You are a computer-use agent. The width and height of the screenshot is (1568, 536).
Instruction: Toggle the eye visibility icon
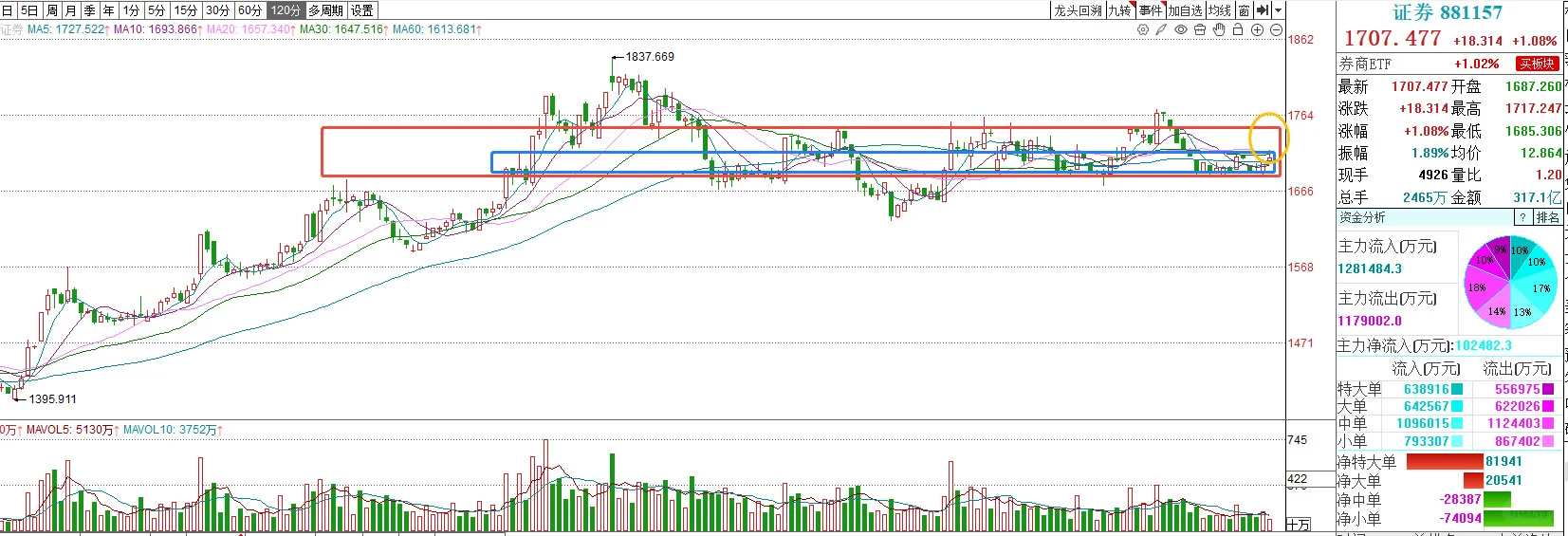[x=1181, y=30]
